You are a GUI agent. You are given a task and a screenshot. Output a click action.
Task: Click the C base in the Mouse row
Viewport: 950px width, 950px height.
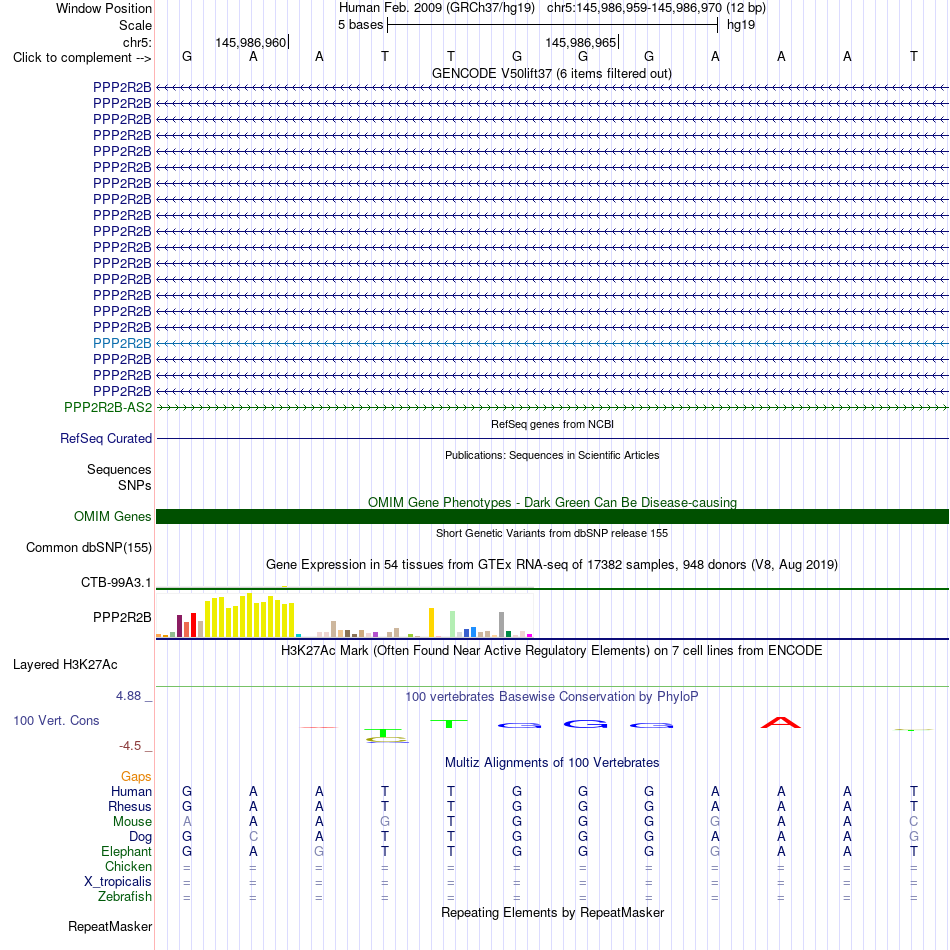(914, 822)
